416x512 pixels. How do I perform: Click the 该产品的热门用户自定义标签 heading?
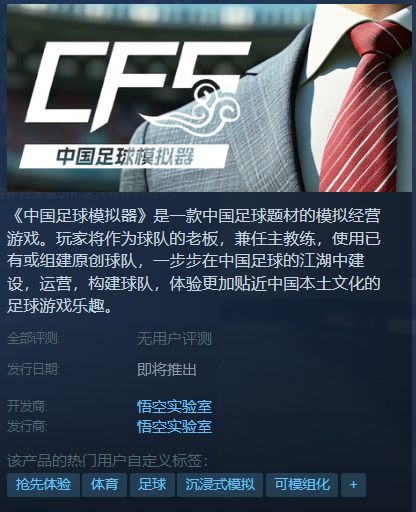[107, 461]
